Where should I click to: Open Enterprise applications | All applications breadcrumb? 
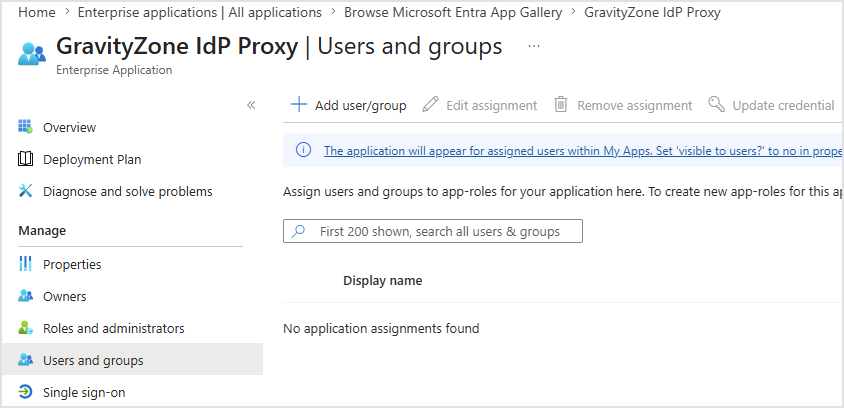[x=200, y=12]
